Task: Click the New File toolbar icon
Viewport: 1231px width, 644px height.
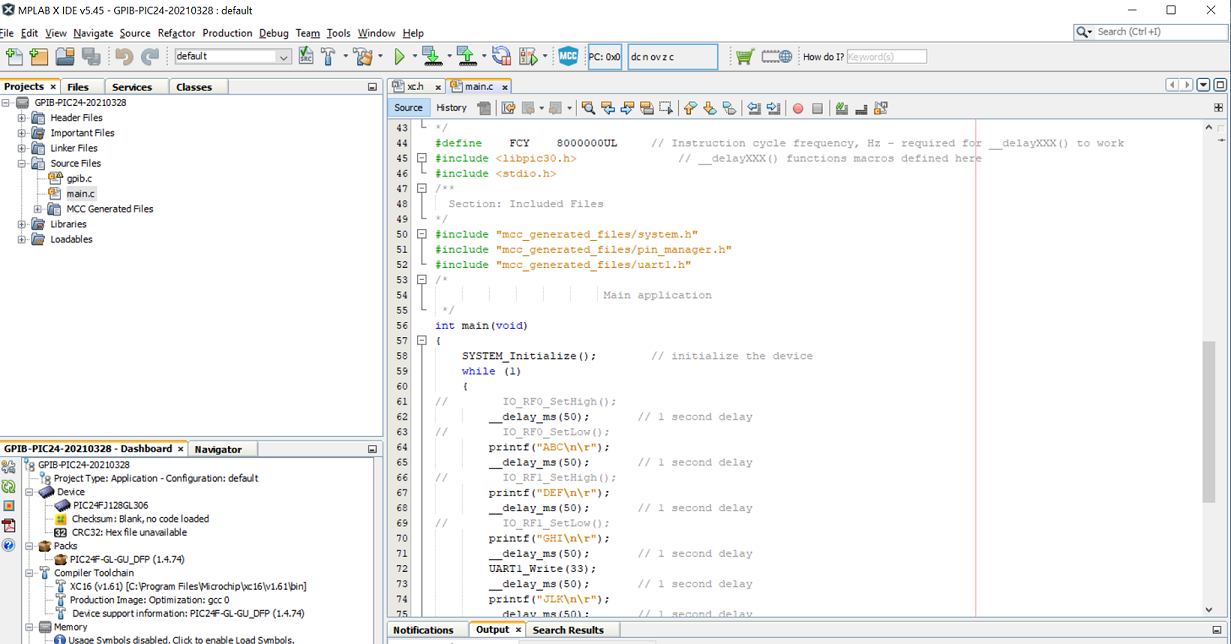Action: point(14,57)
